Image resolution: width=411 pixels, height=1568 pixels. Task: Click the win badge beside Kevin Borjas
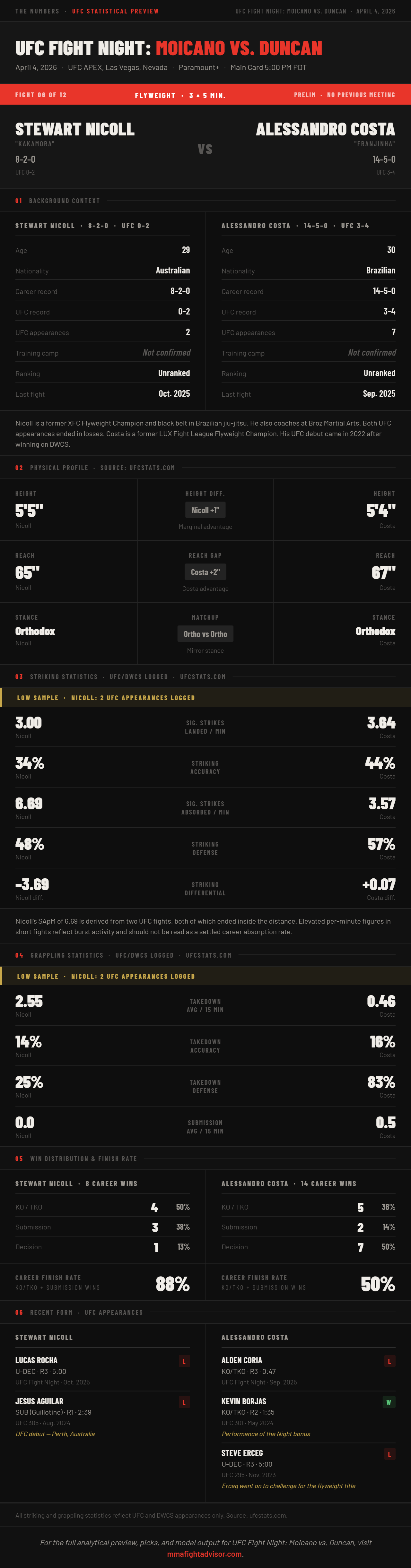[389, 1402]
